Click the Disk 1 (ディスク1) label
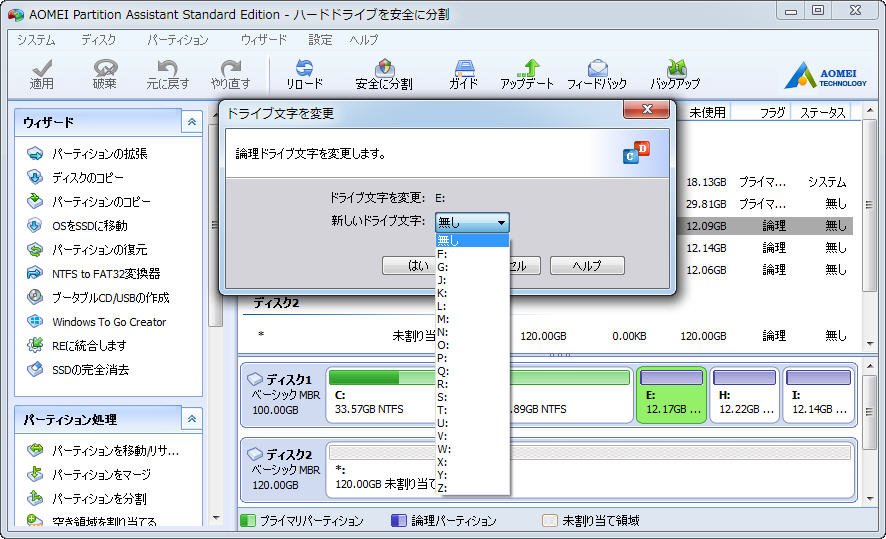The image size is (886, 539). pyautogui.click(x=289, y=380)
